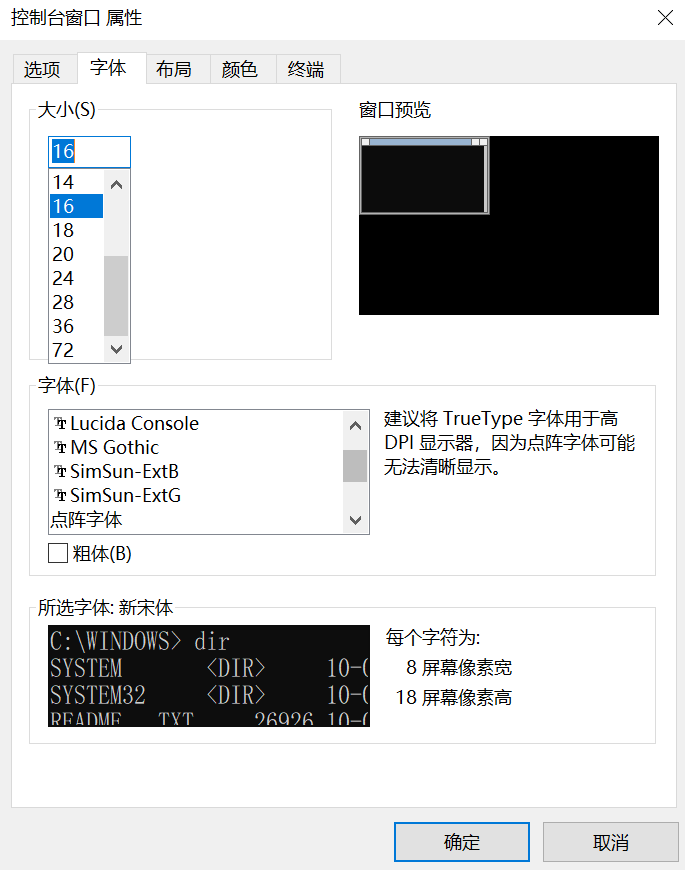Click the selected font sample preview

coord(209,676)
